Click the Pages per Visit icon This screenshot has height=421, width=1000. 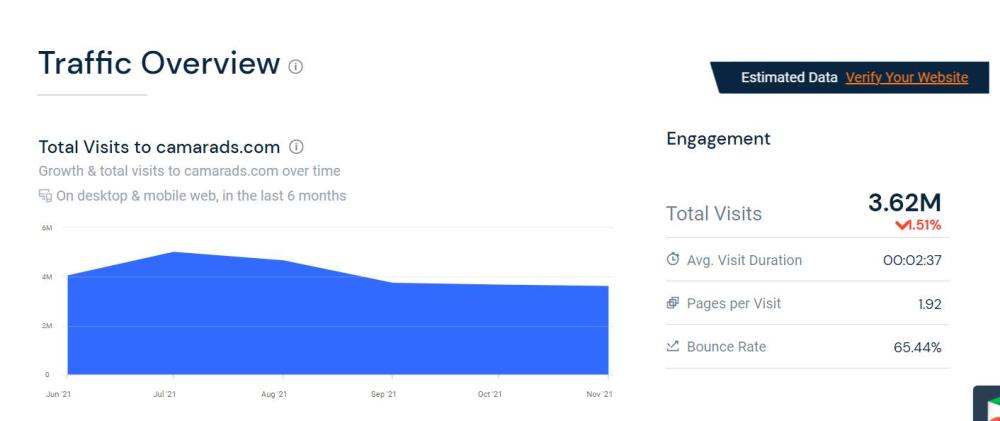click(x=673, y=304)
